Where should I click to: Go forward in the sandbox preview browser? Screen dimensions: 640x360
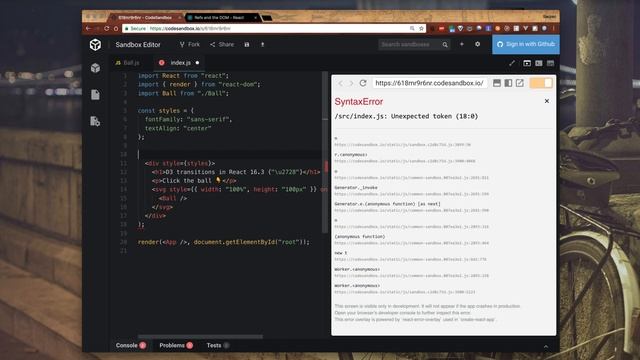(351, 83)
